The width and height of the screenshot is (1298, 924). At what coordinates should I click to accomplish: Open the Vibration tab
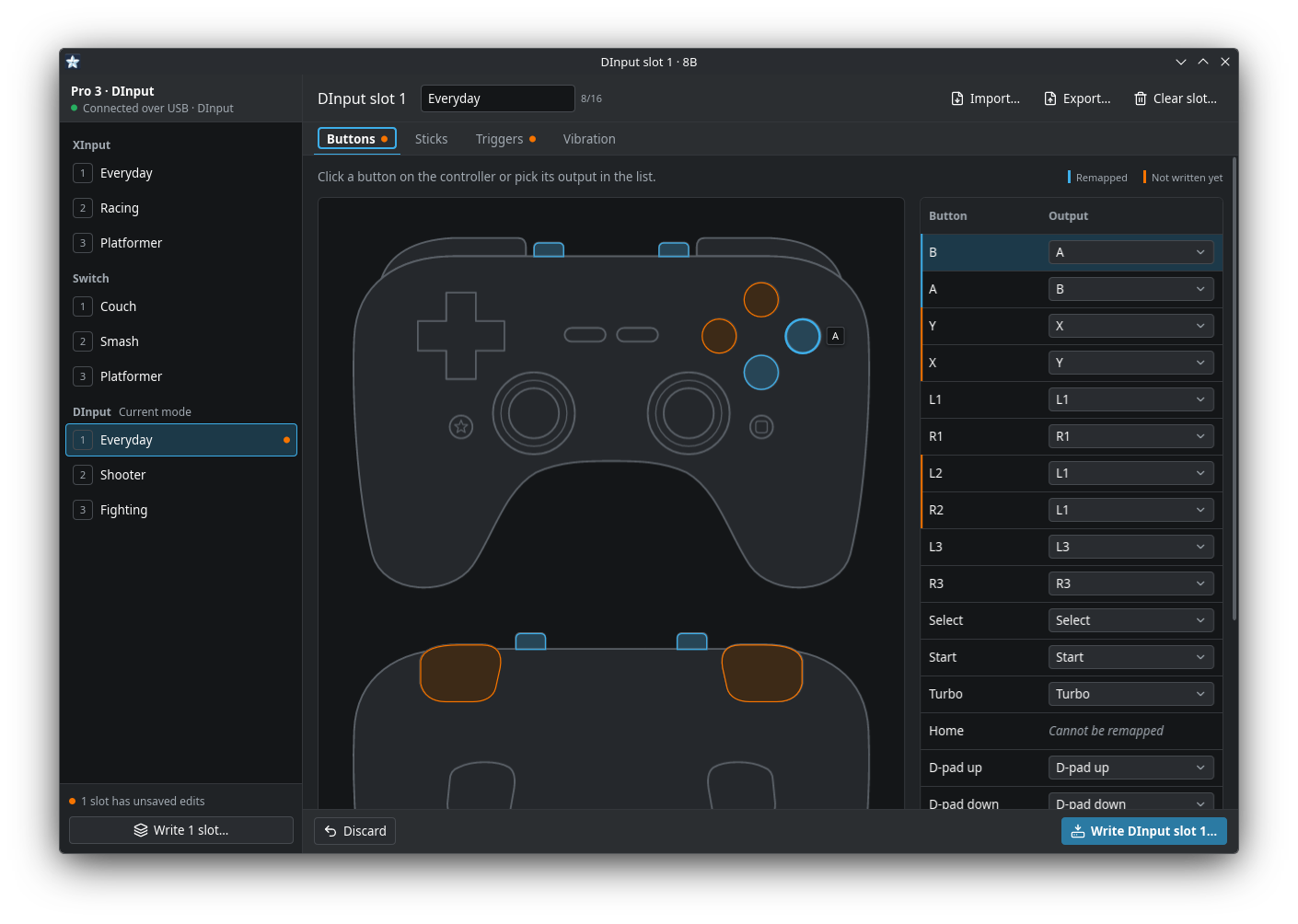589,139
